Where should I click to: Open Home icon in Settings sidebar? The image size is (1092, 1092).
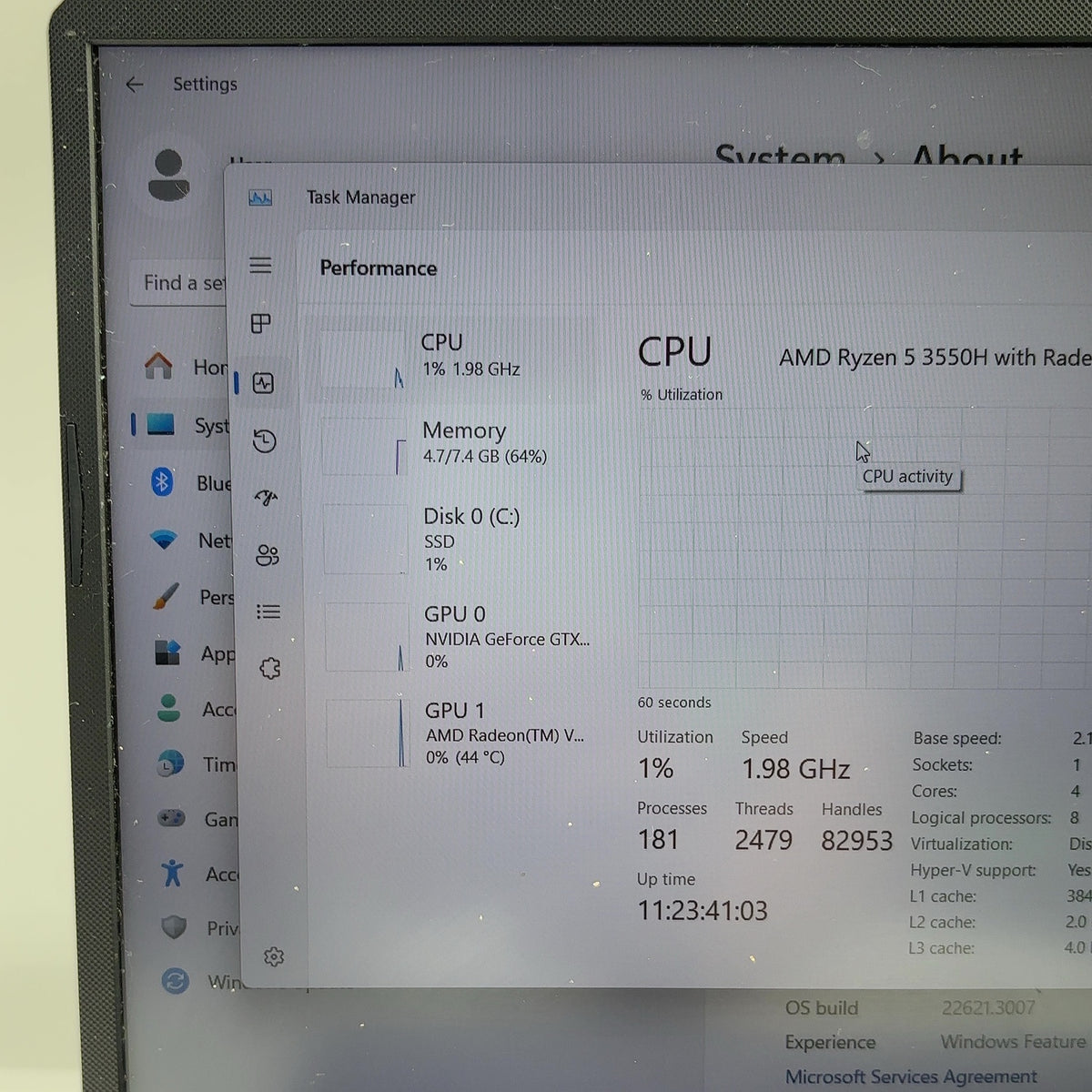click(158, 366)
